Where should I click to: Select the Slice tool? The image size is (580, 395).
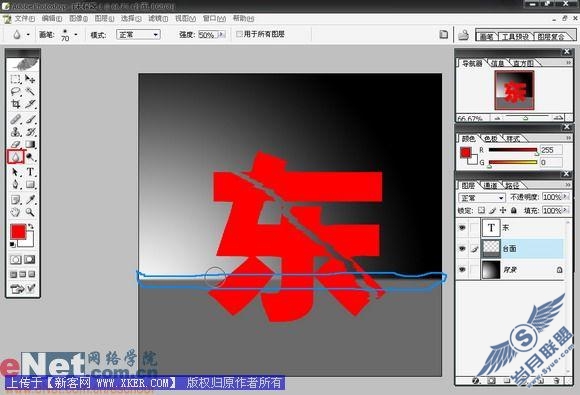(x=30, y=104)
